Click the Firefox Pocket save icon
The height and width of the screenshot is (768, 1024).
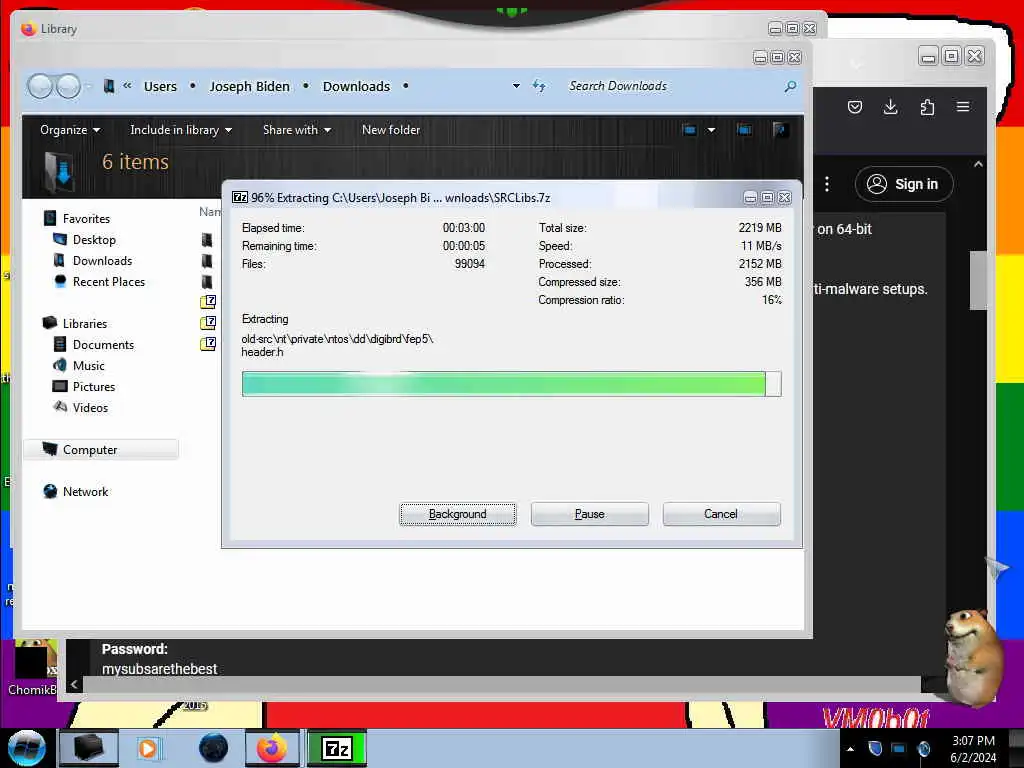coord(855,107)
